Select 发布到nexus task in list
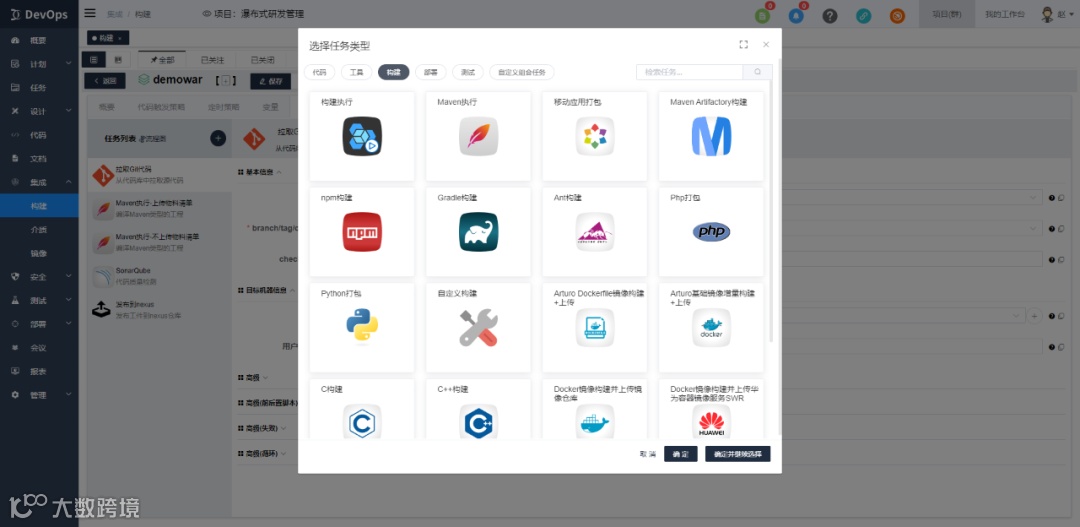 point(160,309)
